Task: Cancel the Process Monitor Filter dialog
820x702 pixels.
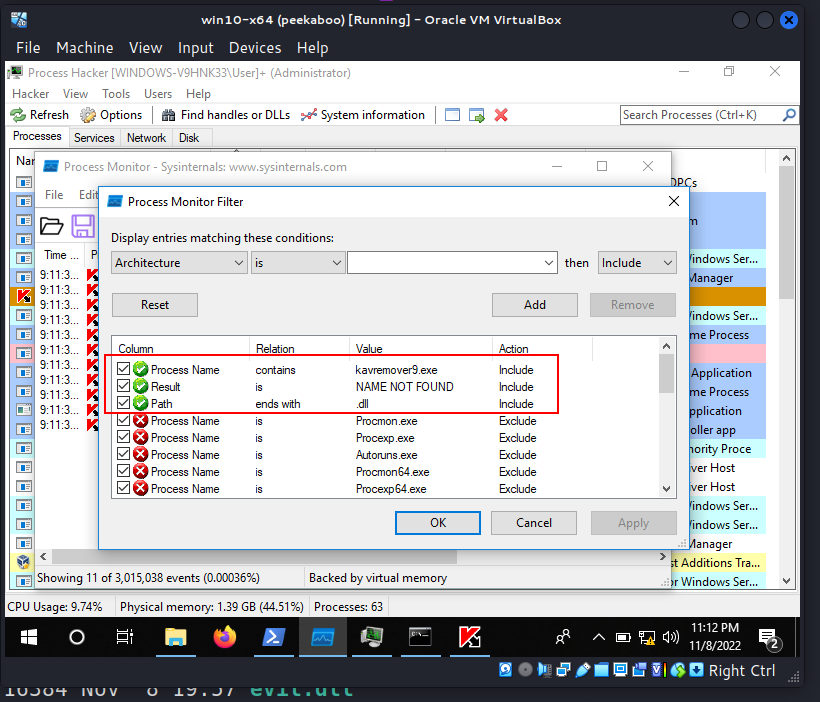Action: [x=533, y=523]
